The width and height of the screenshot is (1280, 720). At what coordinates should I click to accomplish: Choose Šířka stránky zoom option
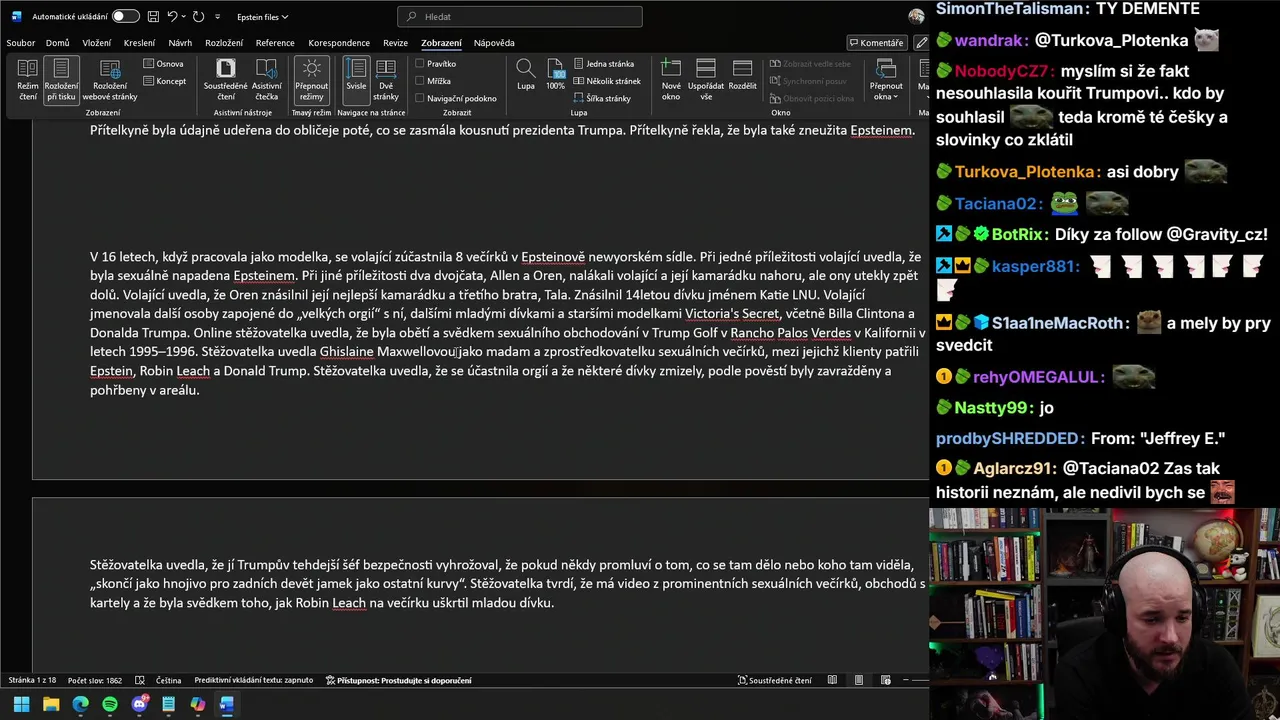pyautogui.click(x=602, y=98)
